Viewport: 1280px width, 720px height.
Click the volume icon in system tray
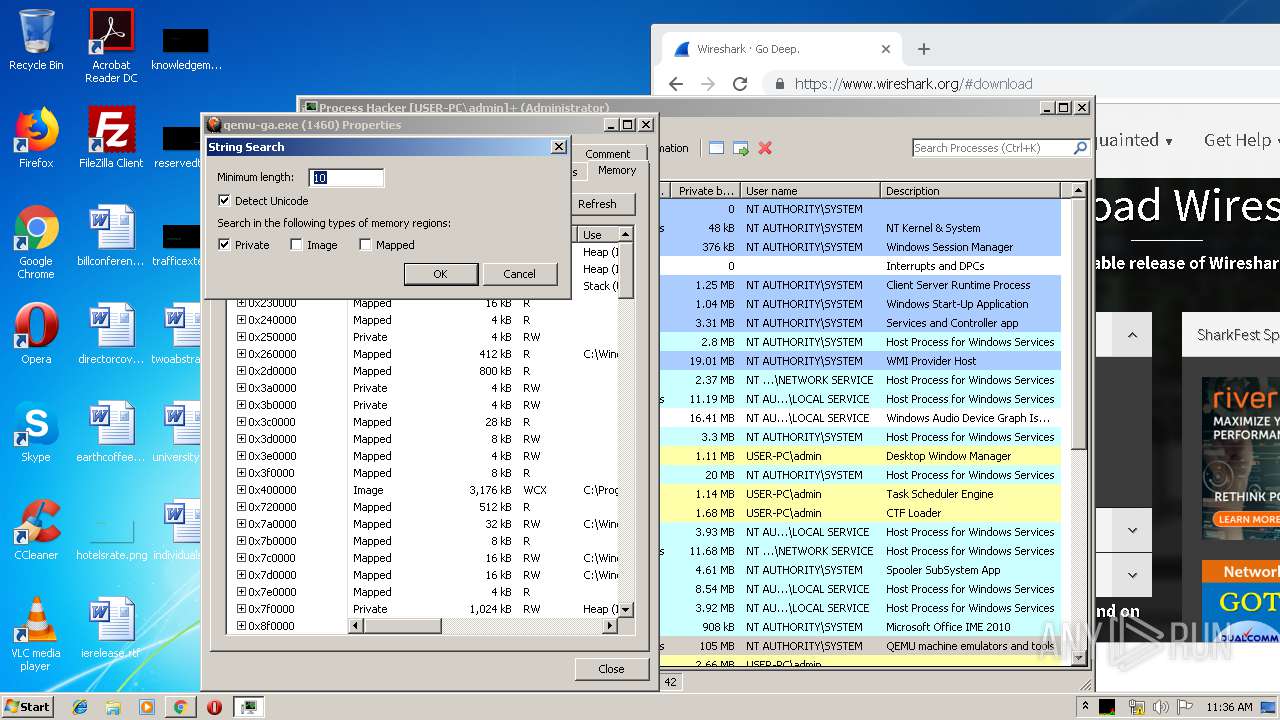click(1160, 707)
